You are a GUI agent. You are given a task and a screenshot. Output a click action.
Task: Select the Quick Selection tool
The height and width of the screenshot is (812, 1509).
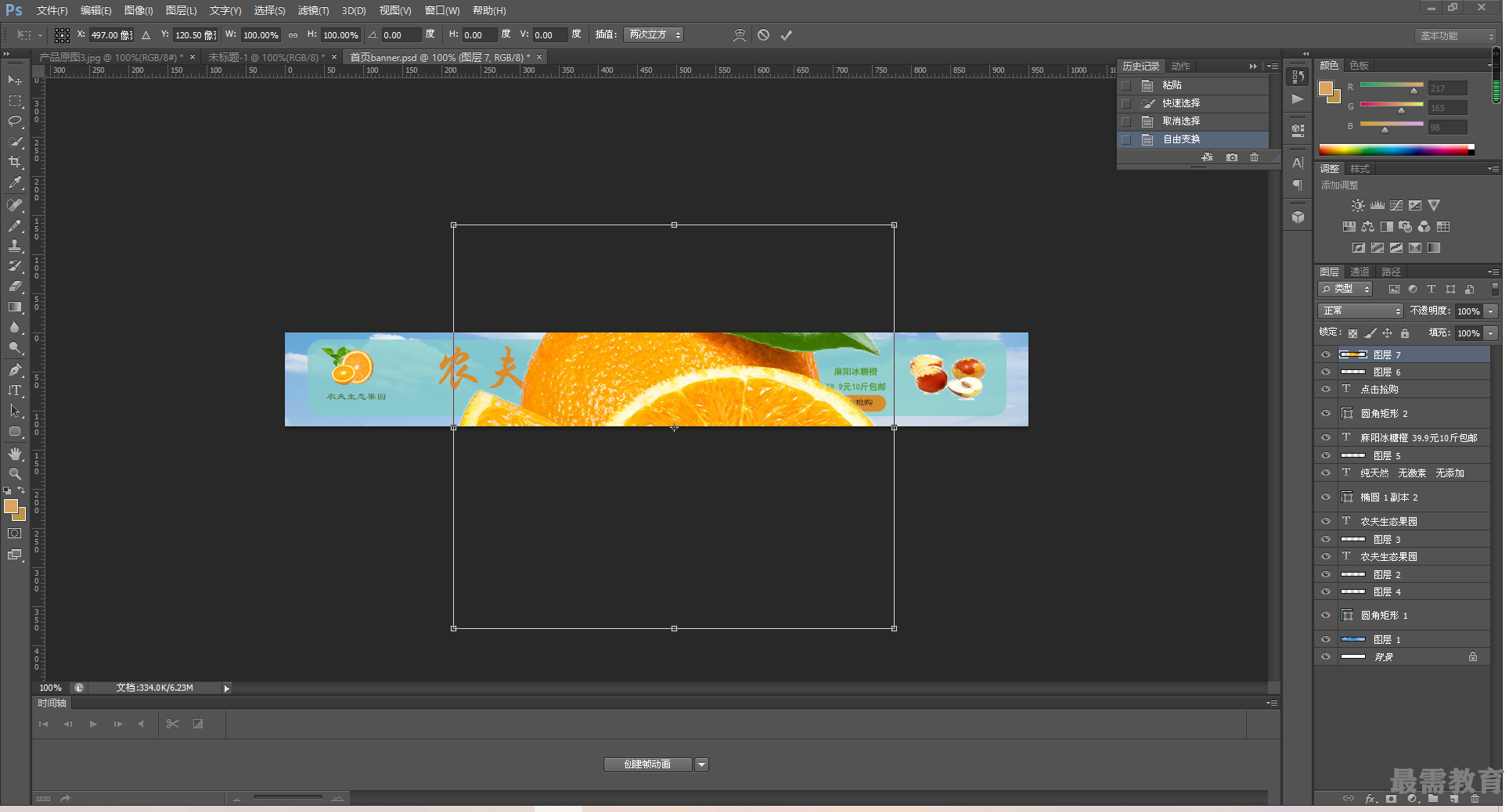(x=15, y=142)
